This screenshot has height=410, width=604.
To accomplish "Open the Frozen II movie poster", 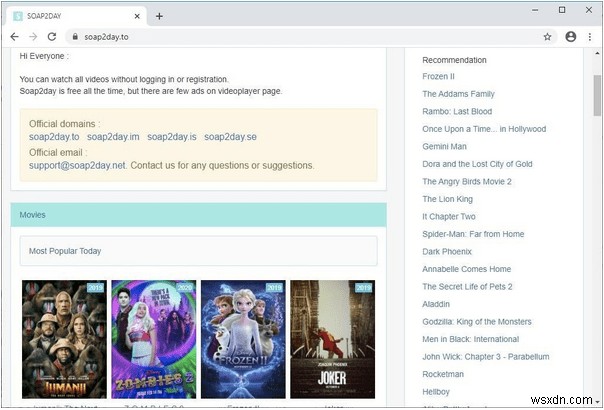I will [243, 339].
